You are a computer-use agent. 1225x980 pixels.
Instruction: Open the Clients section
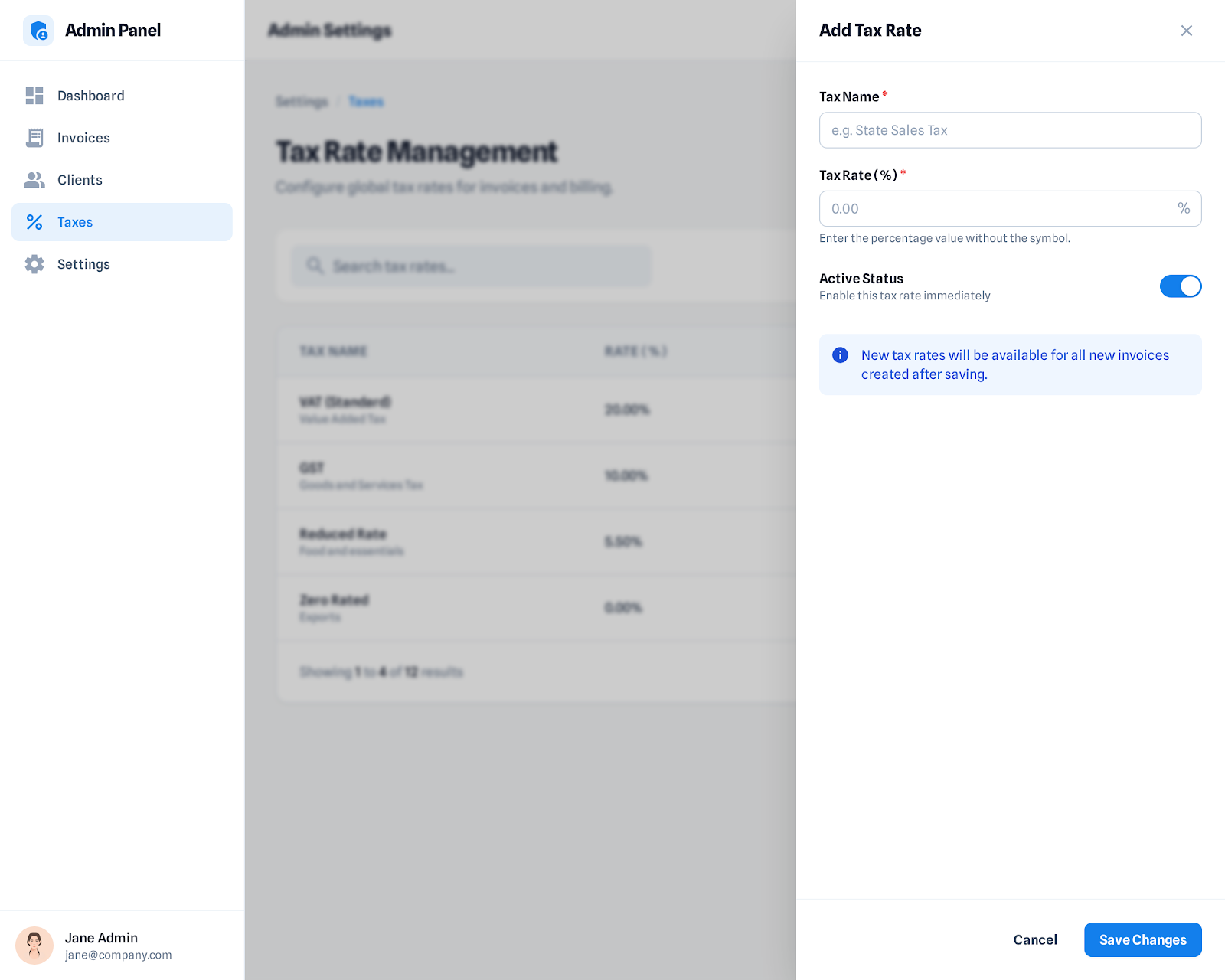[x=80, y=180]
